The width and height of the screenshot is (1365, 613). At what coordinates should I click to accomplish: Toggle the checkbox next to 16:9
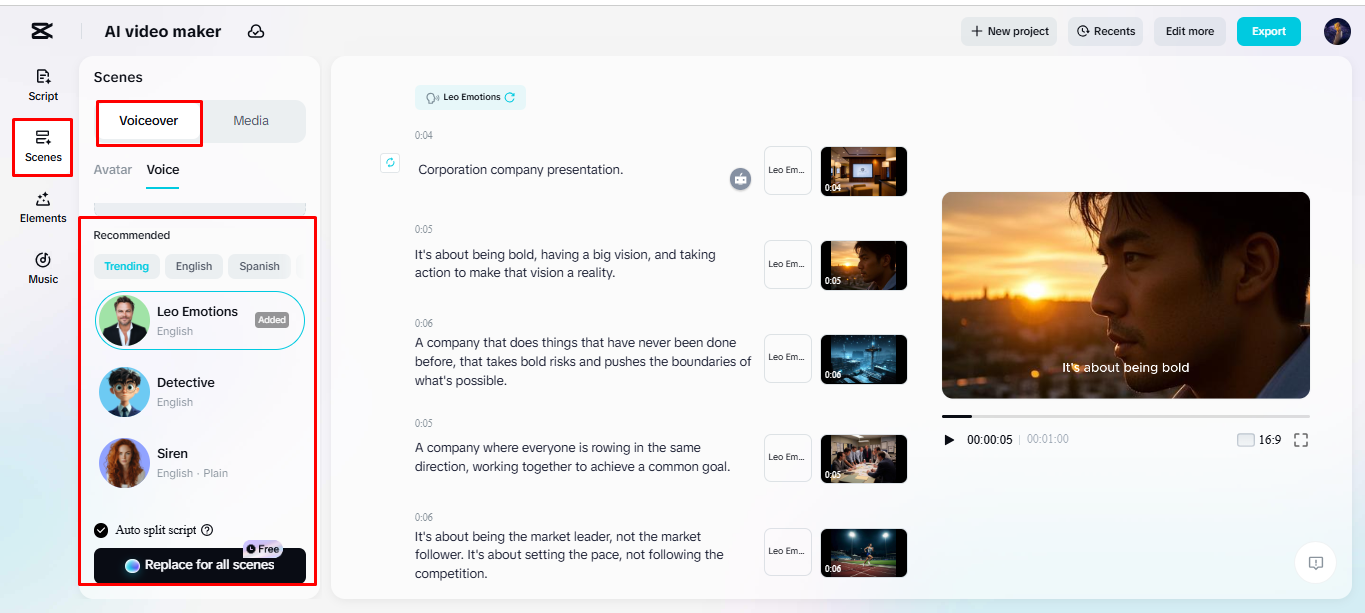[1246, 439]
